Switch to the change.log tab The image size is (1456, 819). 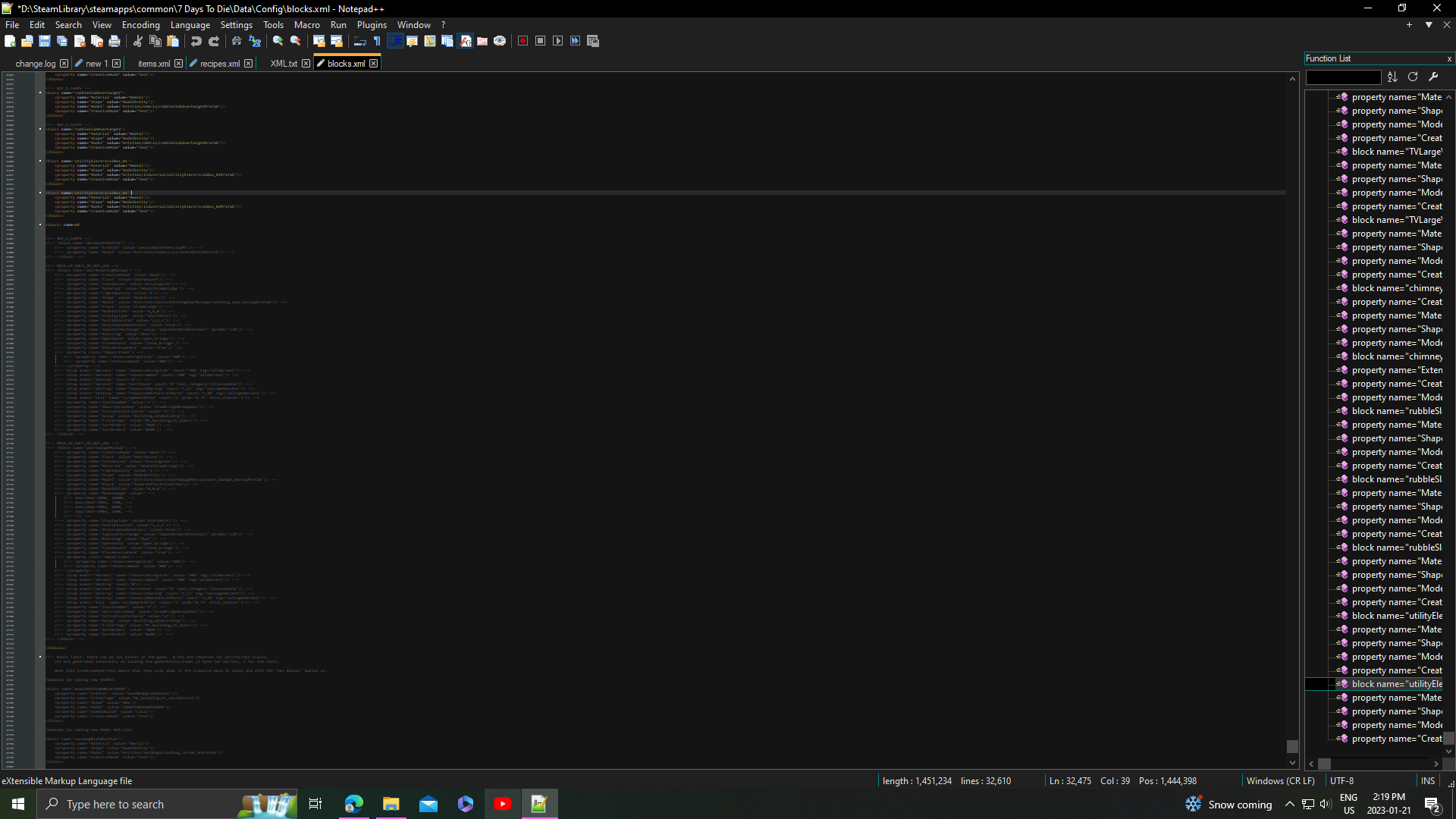(36, 64)
